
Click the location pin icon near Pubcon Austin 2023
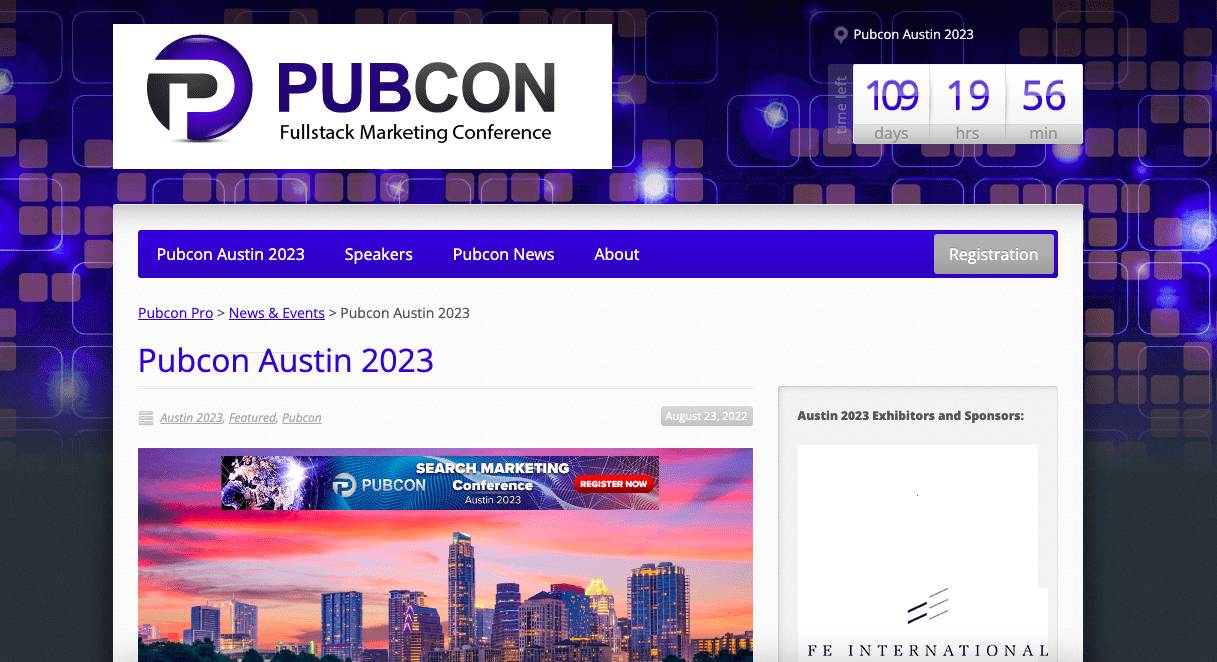[x=841, y=35]
